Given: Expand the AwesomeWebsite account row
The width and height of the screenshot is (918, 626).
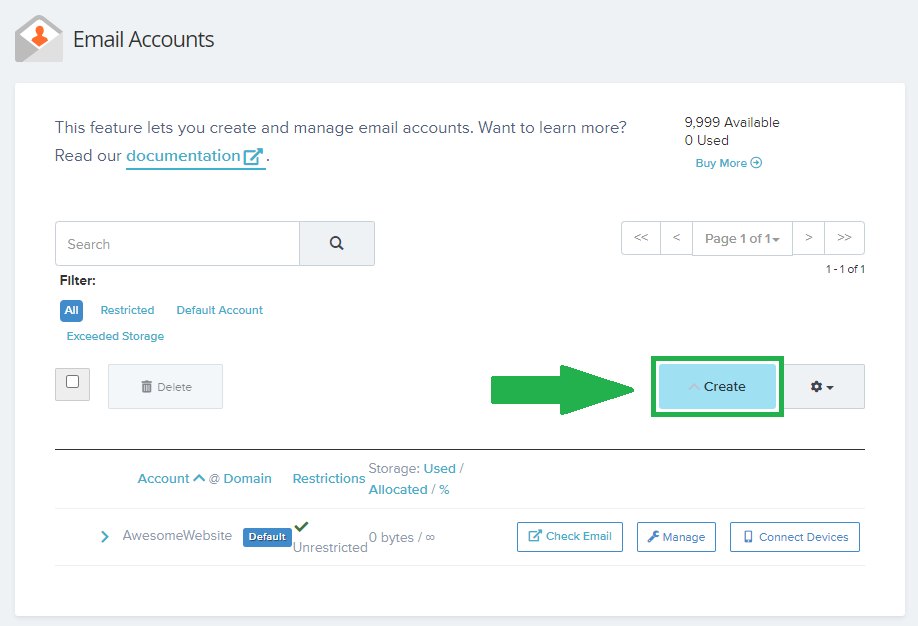Looking at the screenshot, I should [x=105, y=537].
